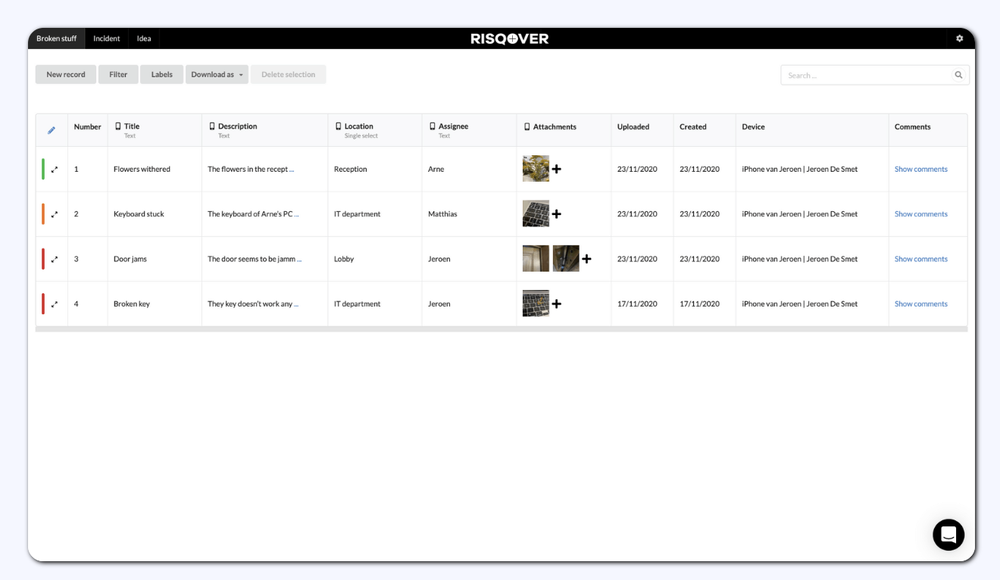
Task: Click the phone icon beside Title header
Action: click(117, 124)
